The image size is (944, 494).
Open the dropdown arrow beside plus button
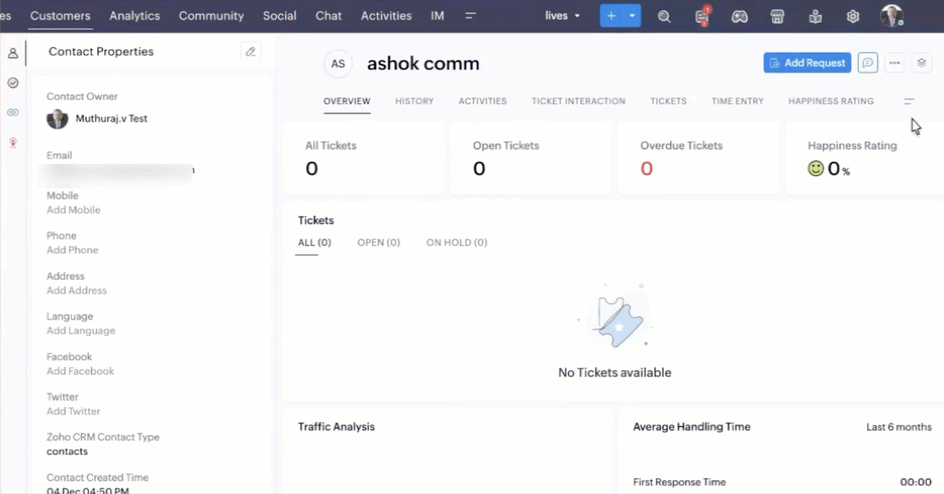(633, 16)
